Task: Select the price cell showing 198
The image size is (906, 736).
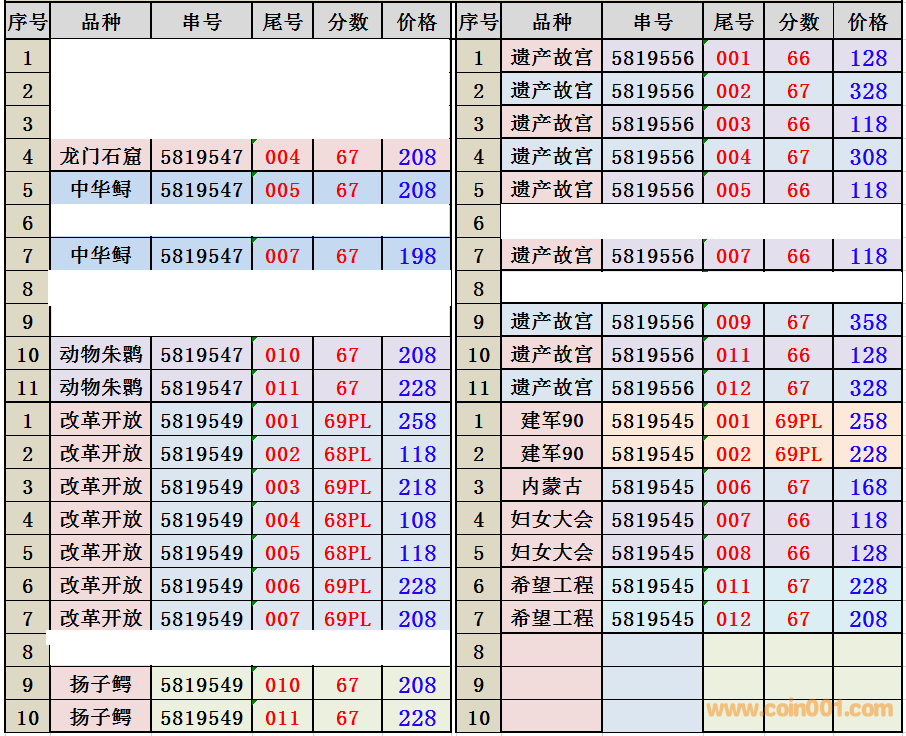Action: (x=417, y=256)
